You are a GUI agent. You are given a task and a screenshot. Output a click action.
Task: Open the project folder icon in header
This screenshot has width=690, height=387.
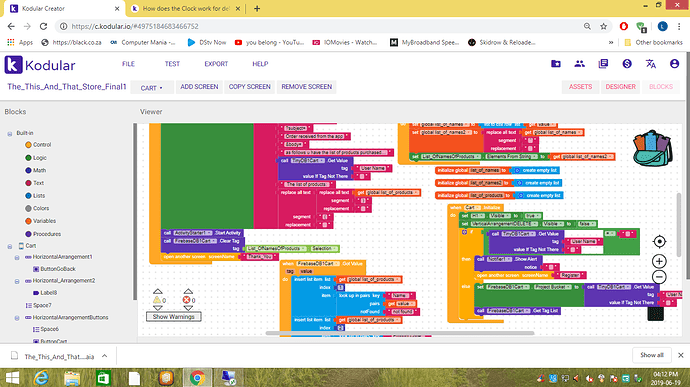click(556, 64)
